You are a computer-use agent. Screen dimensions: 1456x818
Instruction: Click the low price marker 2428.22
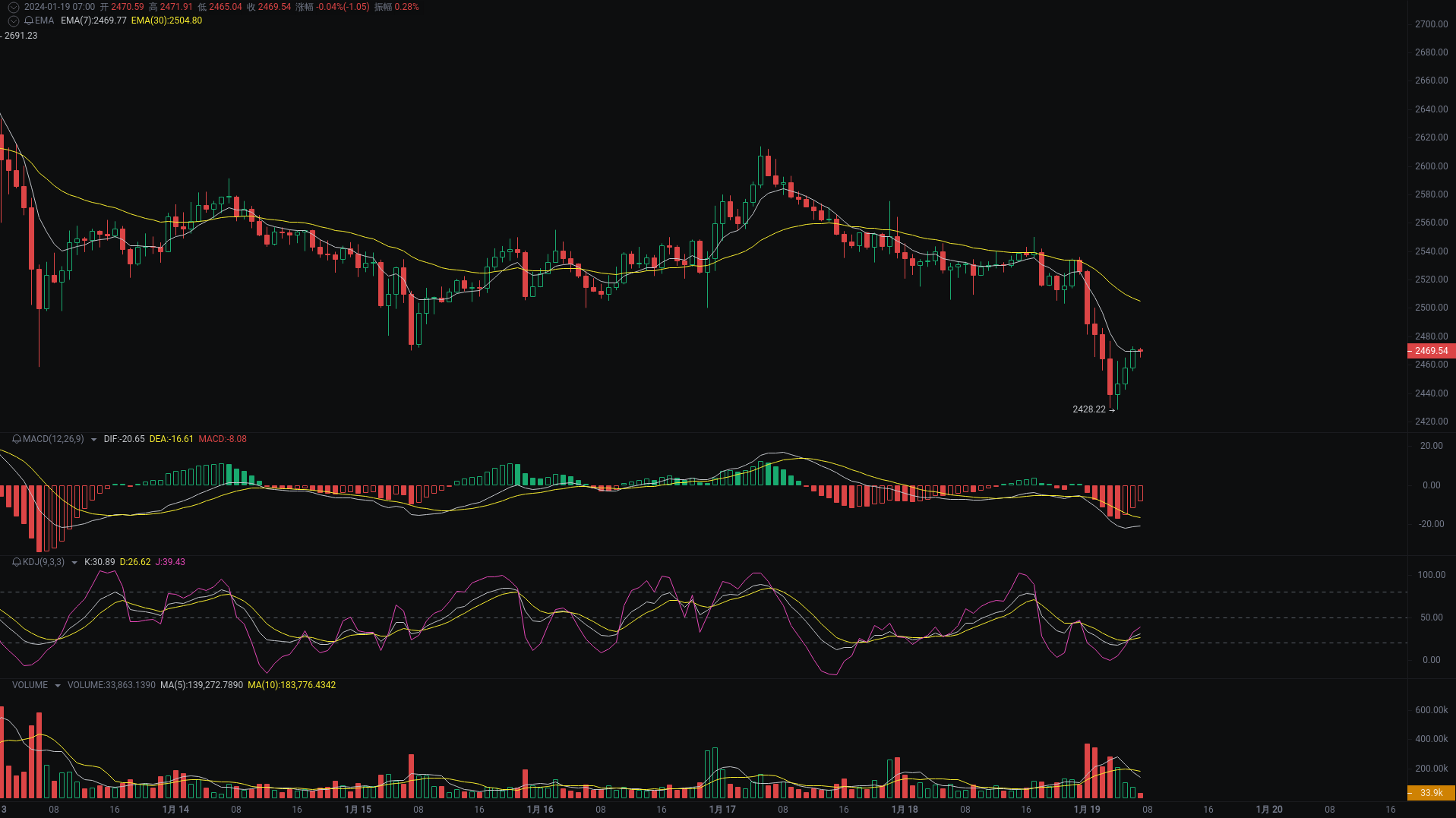point(1089,409)
